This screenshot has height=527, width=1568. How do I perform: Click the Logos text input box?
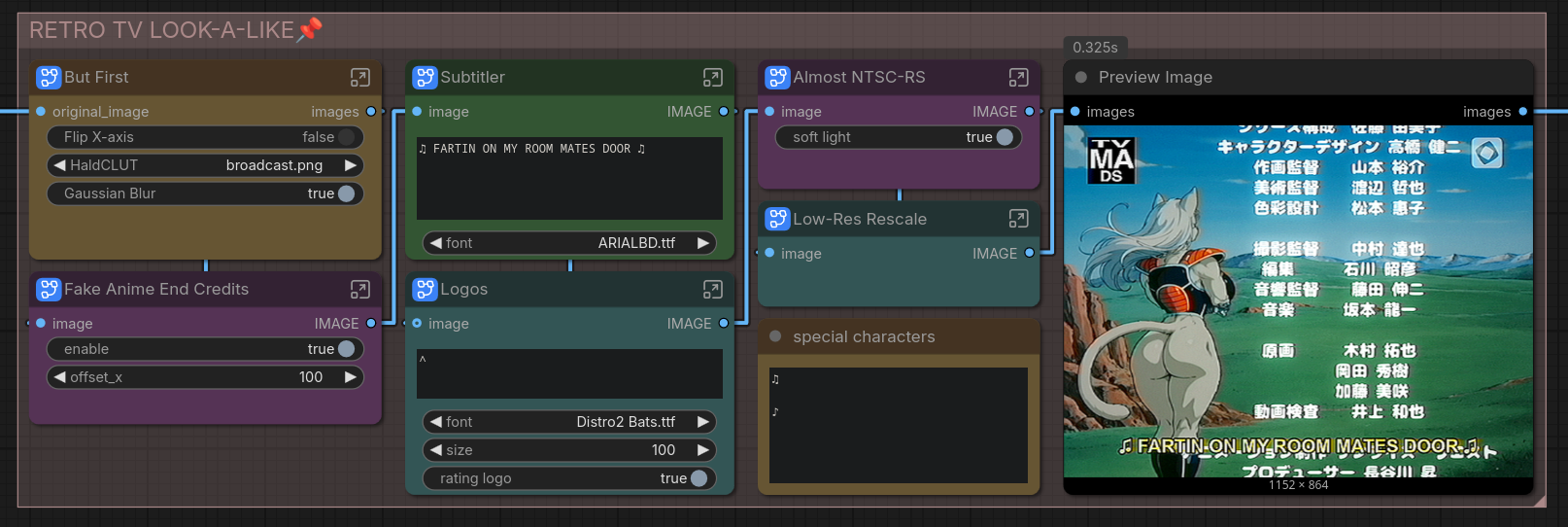569,374
